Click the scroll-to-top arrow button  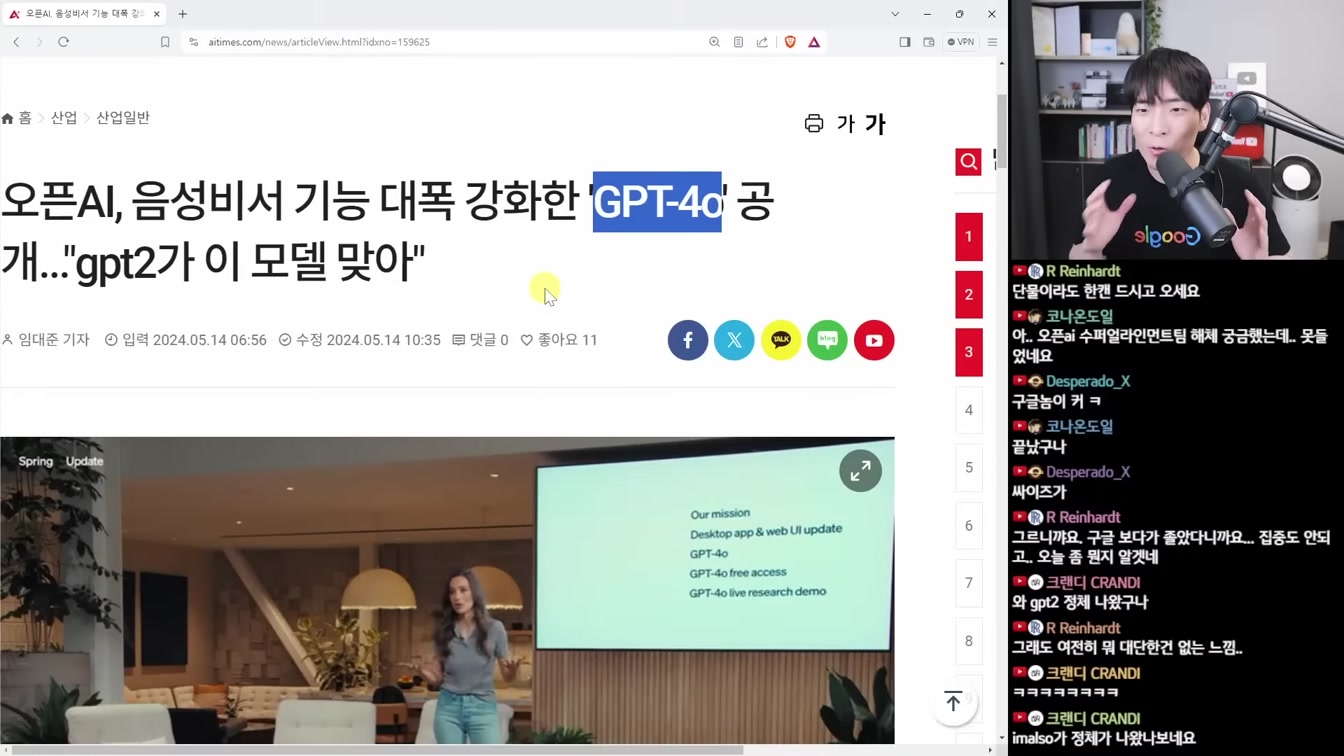953,702
